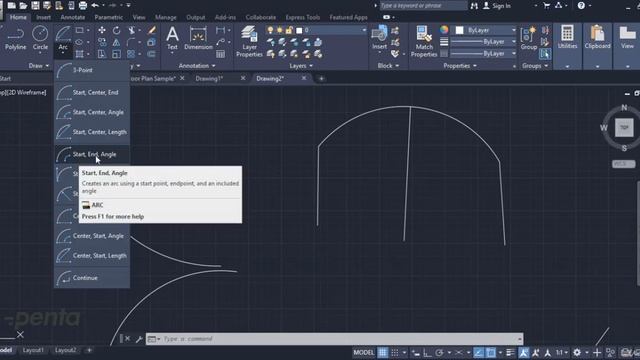Click the object color wheel swatch
Image resolution: width=640 pixels, height=360 pixels.
(444, 30)
